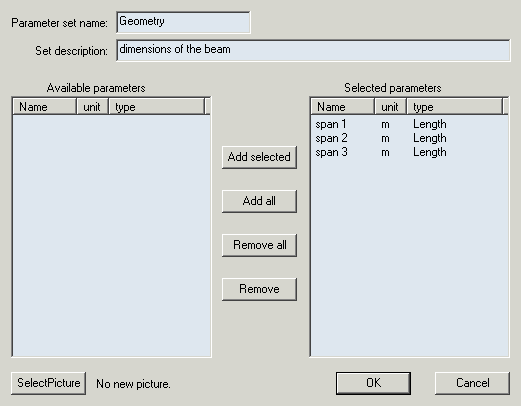The height and width of the screenshot is (406, 521).
Task: Dismiss the dialog with Cancel
Action: [x=472, y=383]
